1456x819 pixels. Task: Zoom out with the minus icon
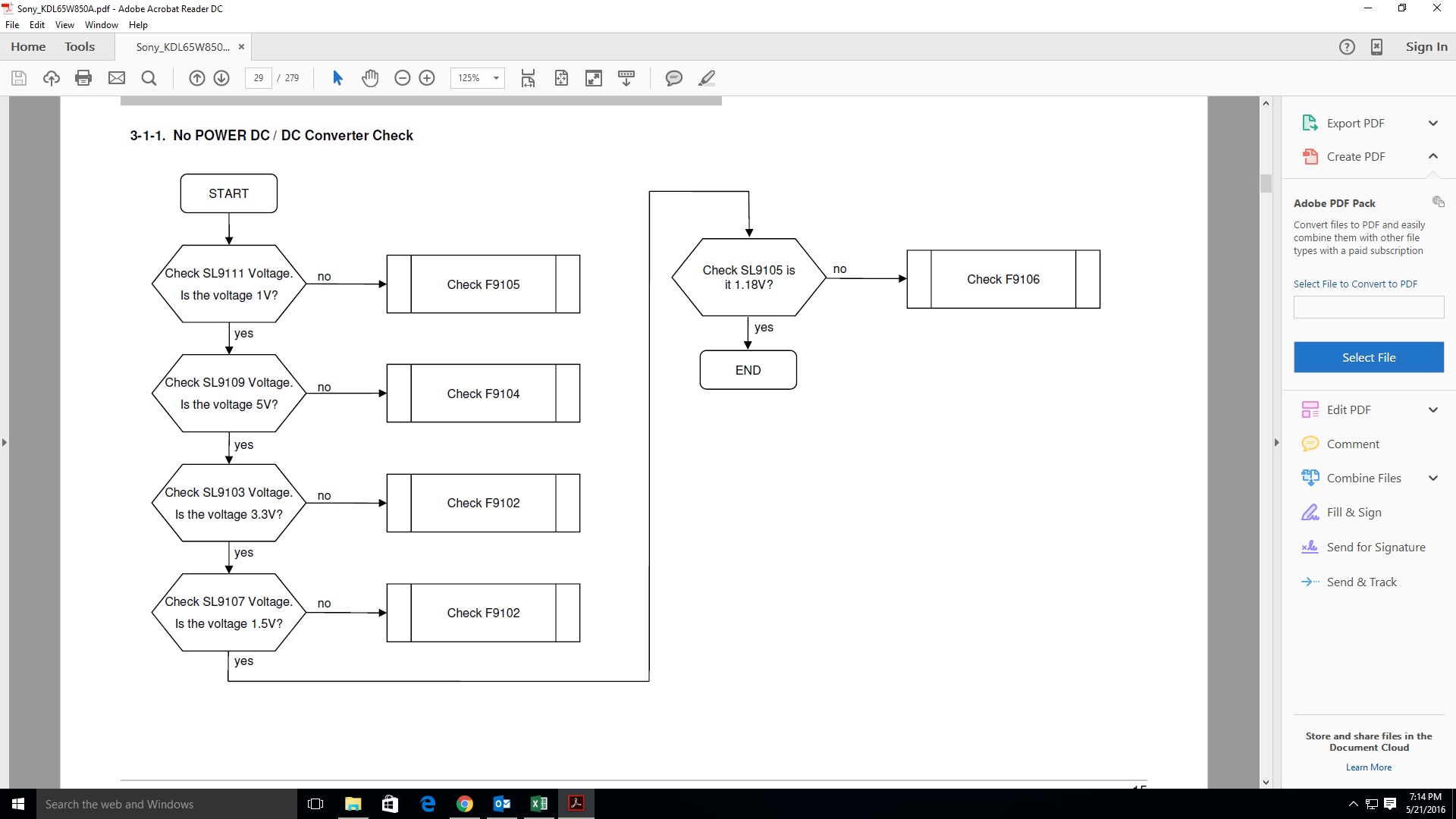pyautogui.click(x=403, y=78)
